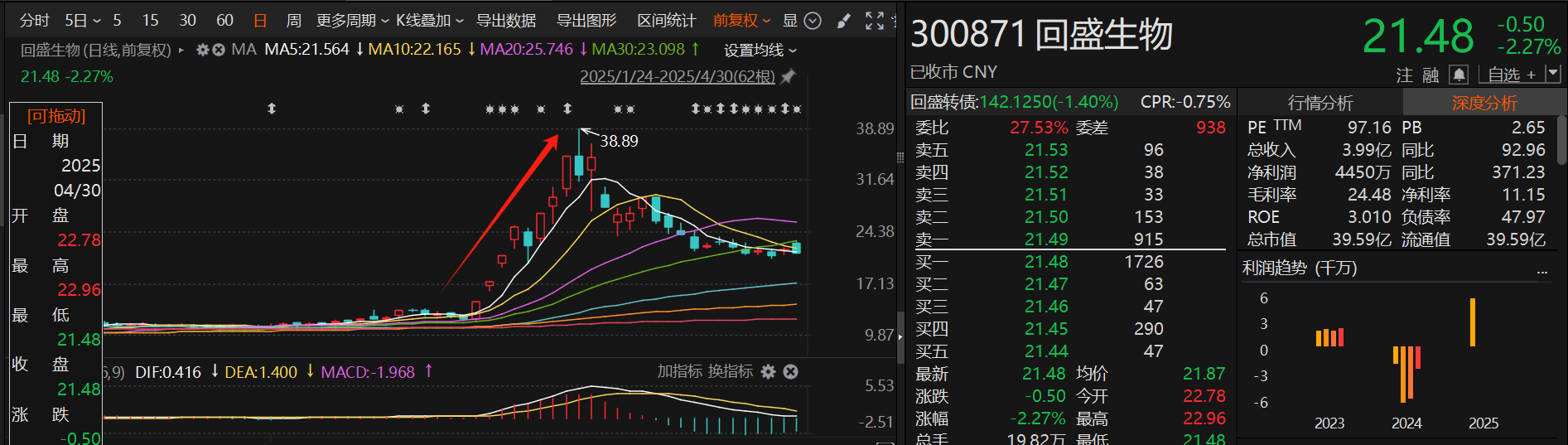Switch to the 深度分析 tab
Viewport: 1568px width, 445px height.
point(1484,103)
